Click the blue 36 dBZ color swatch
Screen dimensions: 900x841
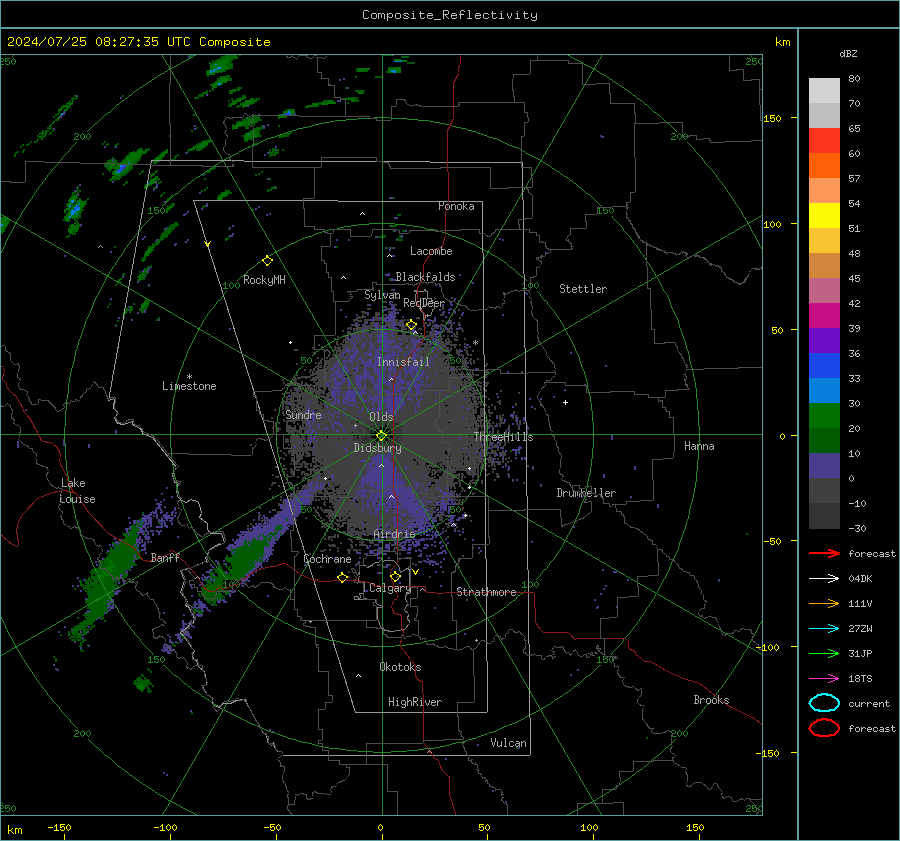(x=824, y=366)
